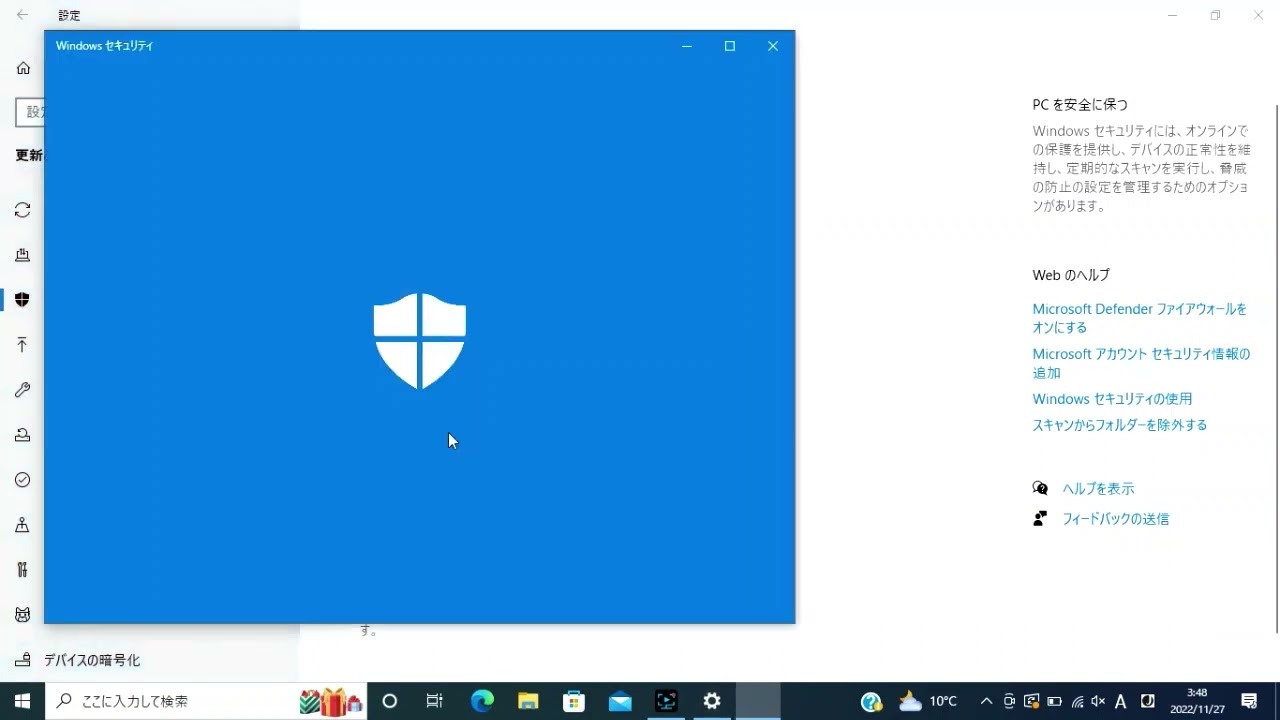Screen dimensions: 1280x720
Task: Click the Settings search field
Action: tap(30, 112)
